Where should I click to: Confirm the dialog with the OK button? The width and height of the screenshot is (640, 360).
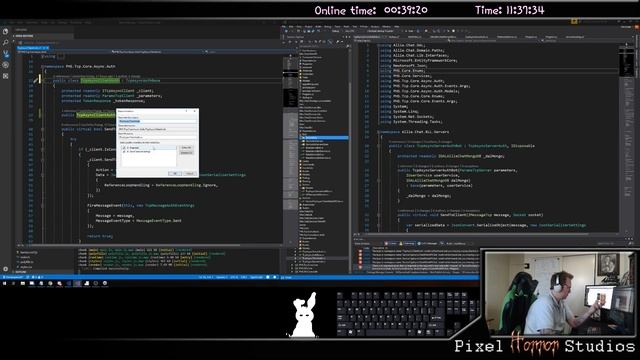point(175,173)
